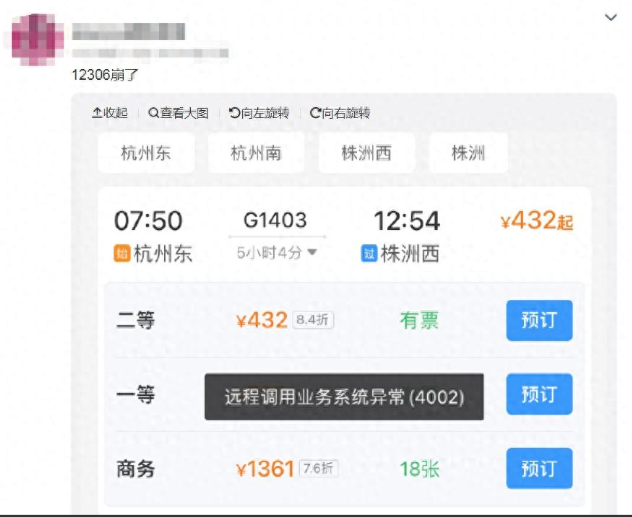The width and height of the screenshot is (632, 517).
Task: Open the post options chevron at top right
Action: 611,17
